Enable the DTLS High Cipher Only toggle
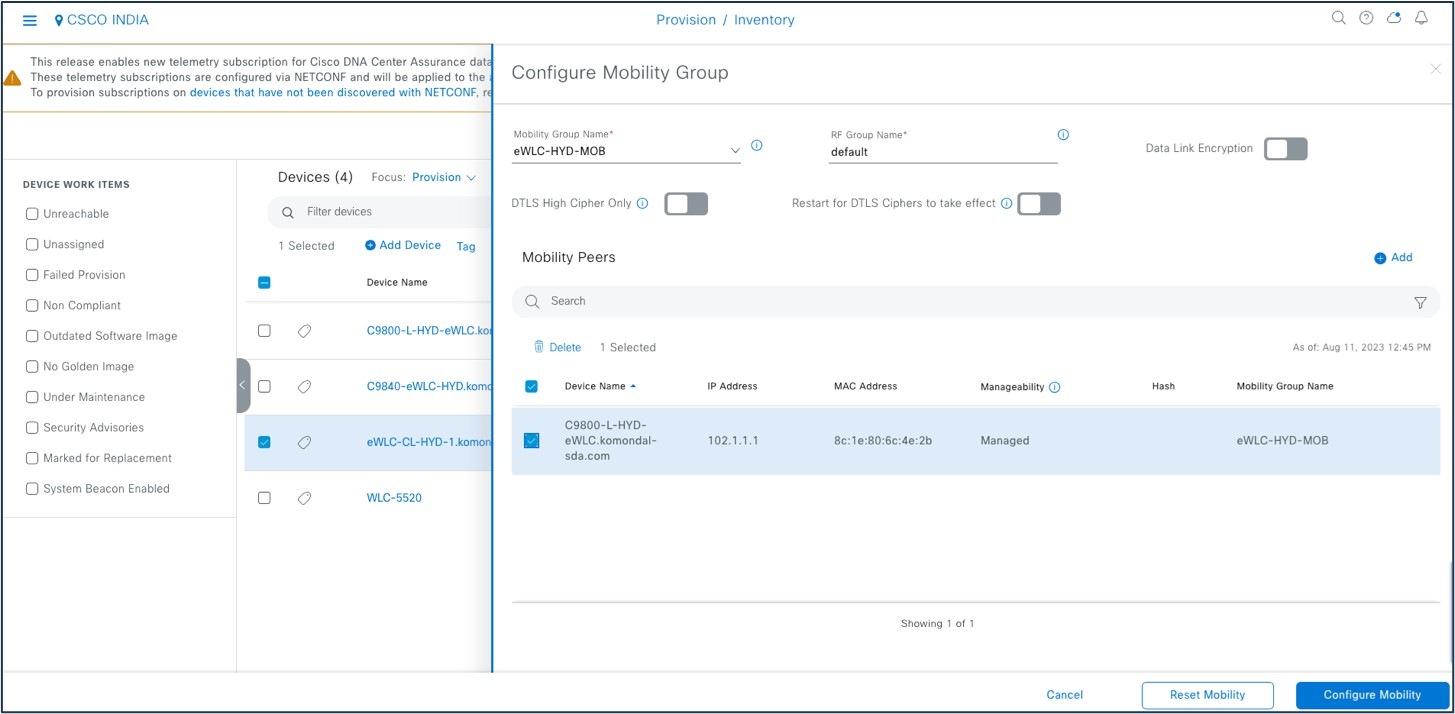The image size is (1455, 714). tap(687, 203)
